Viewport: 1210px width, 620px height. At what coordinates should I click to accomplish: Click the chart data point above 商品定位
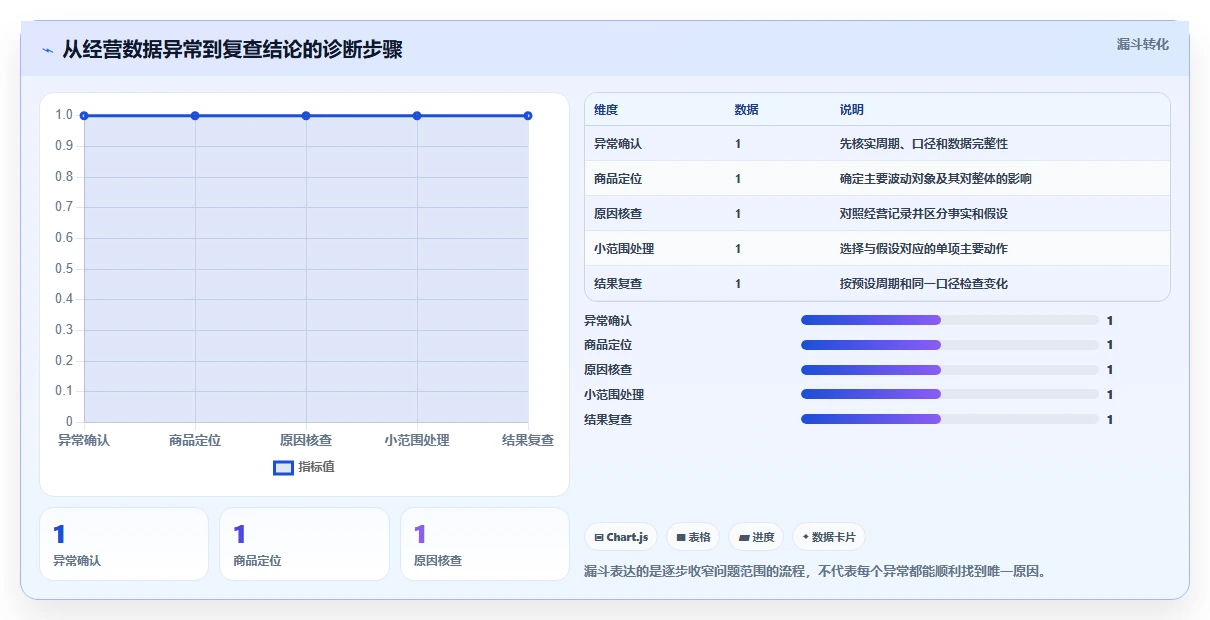click(x=195, y=116)
